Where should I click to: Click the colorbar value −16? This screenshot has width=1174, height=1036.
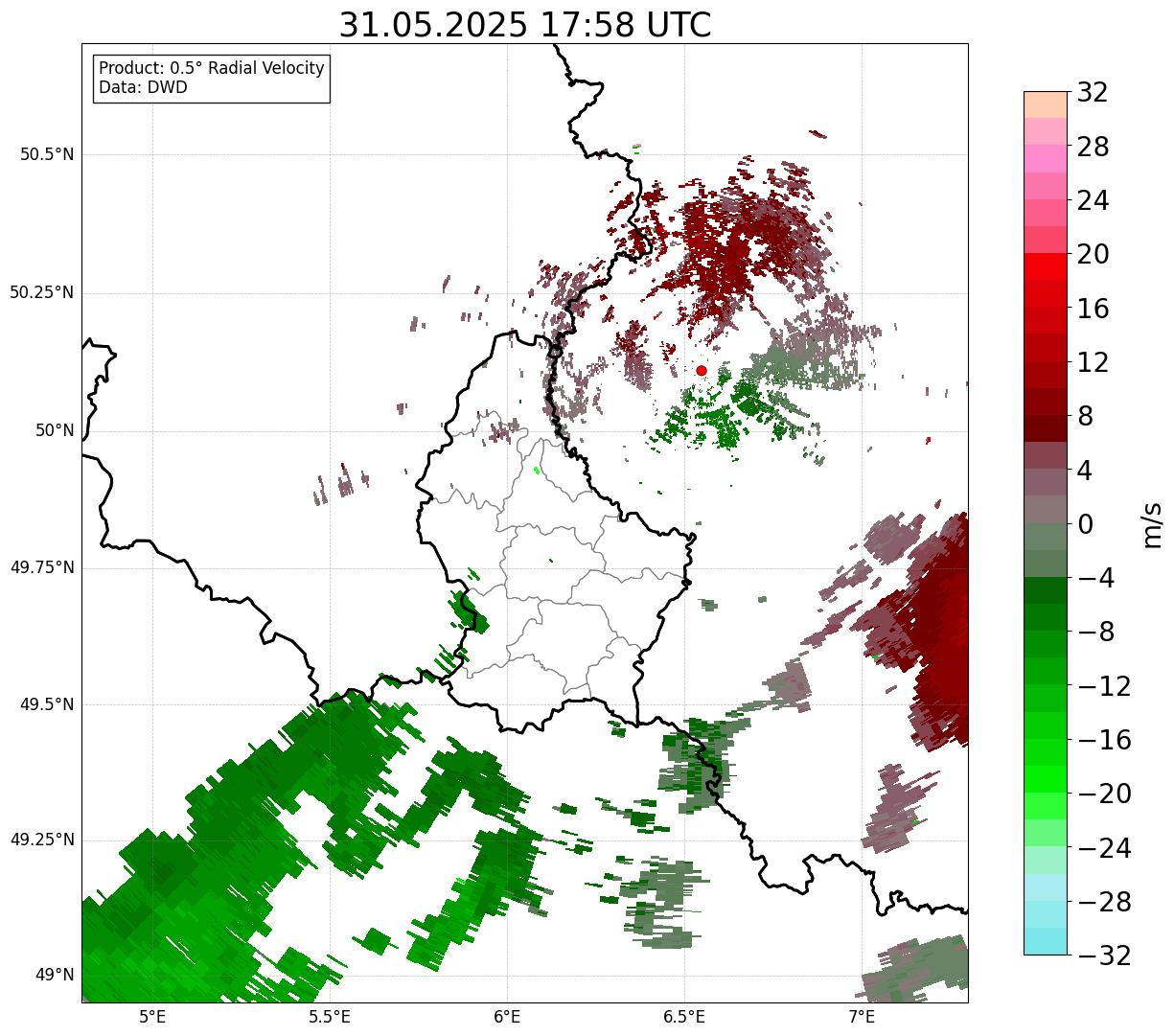1104,740
